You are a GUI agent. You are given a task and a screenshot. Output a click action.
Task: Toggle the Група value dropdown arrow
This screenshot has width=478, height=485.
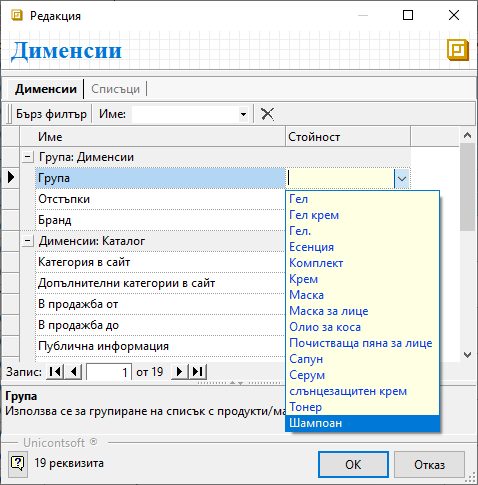point(402,178)
